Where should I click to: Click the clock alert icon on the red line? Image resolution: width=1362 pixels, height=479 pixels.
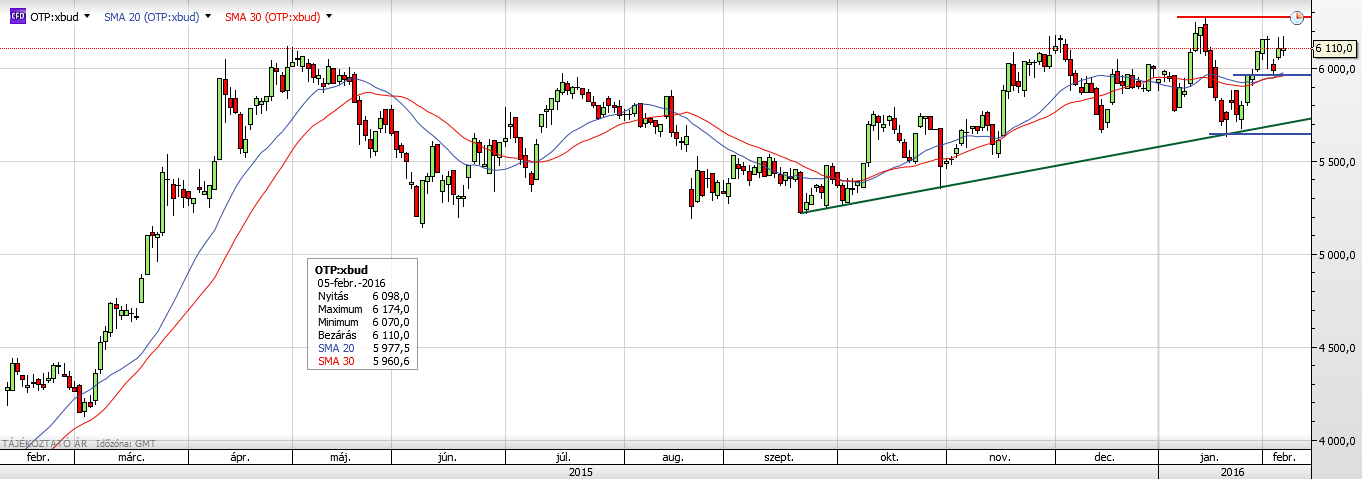coord(1298,17)
